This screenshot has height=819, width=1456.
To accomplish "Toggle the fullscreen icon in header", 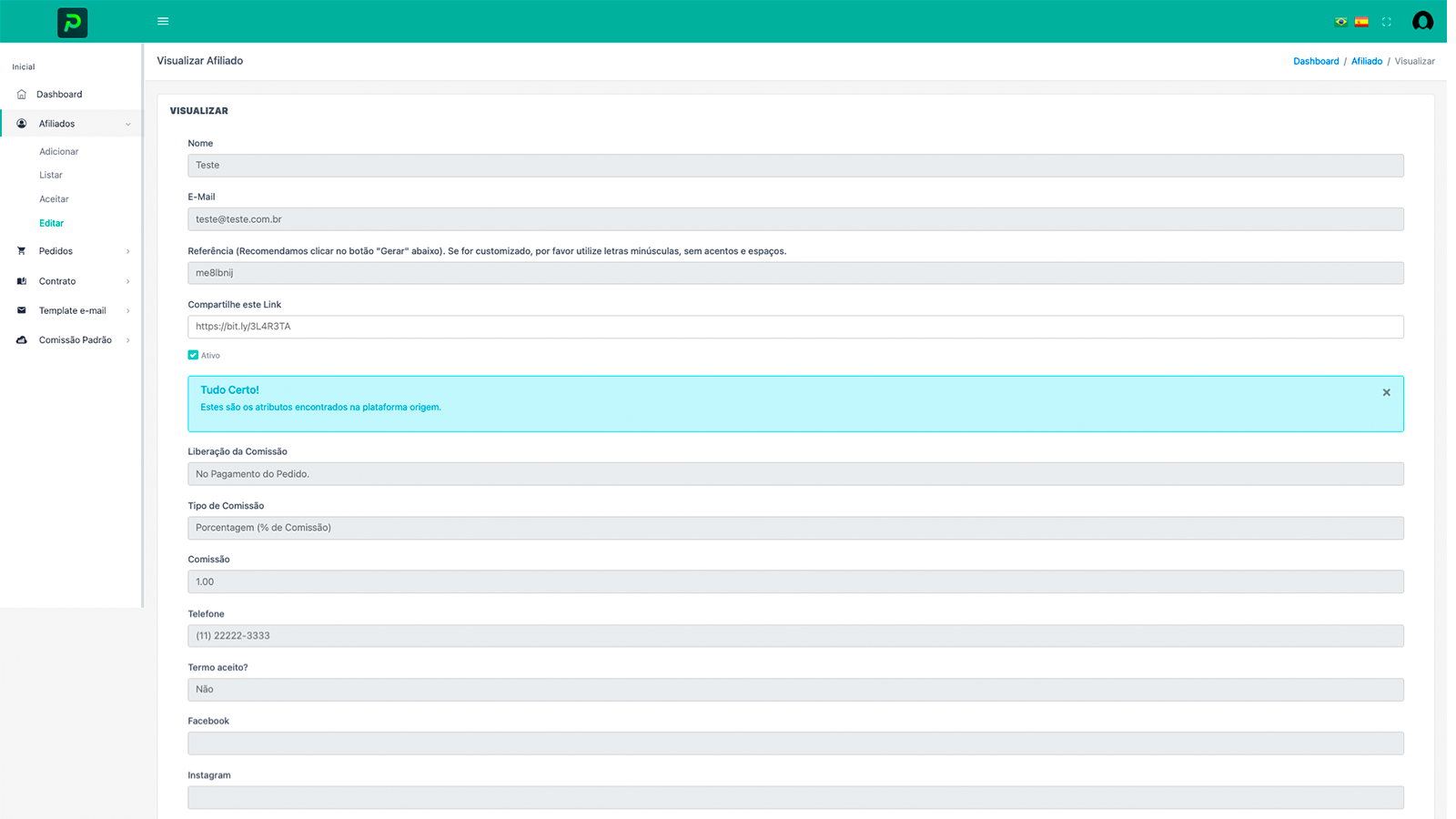I will (1387, 22).
